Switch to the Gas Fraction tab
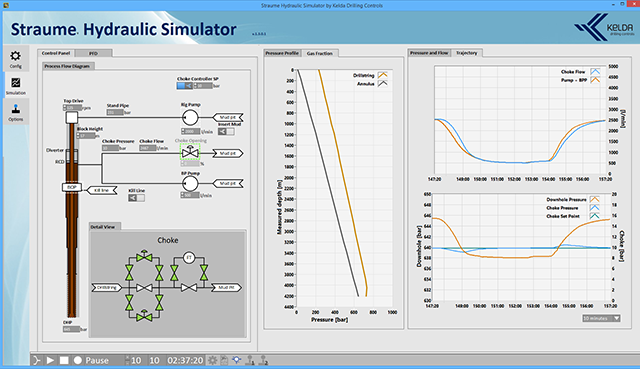The height and width of the screenshot is (369, 640). point(320,53)
